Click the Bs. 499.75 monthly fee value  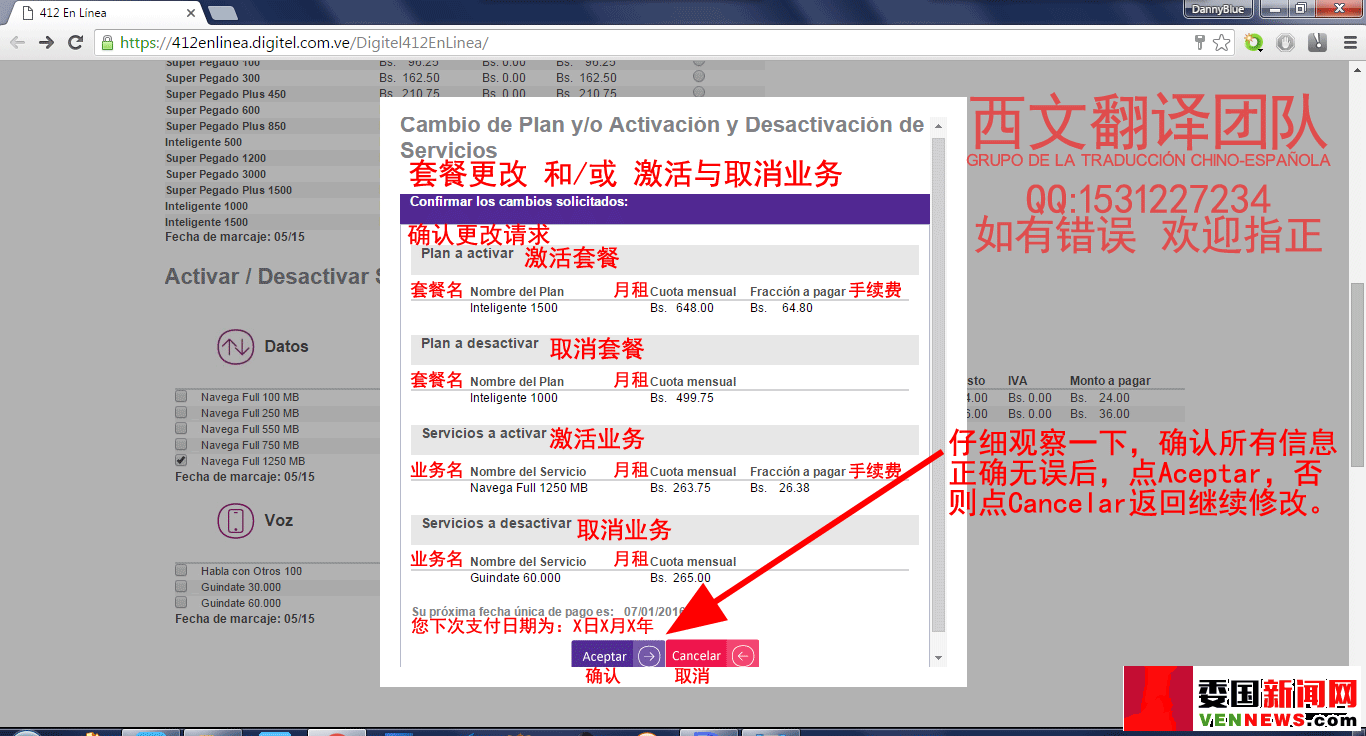tap(682, 398)
